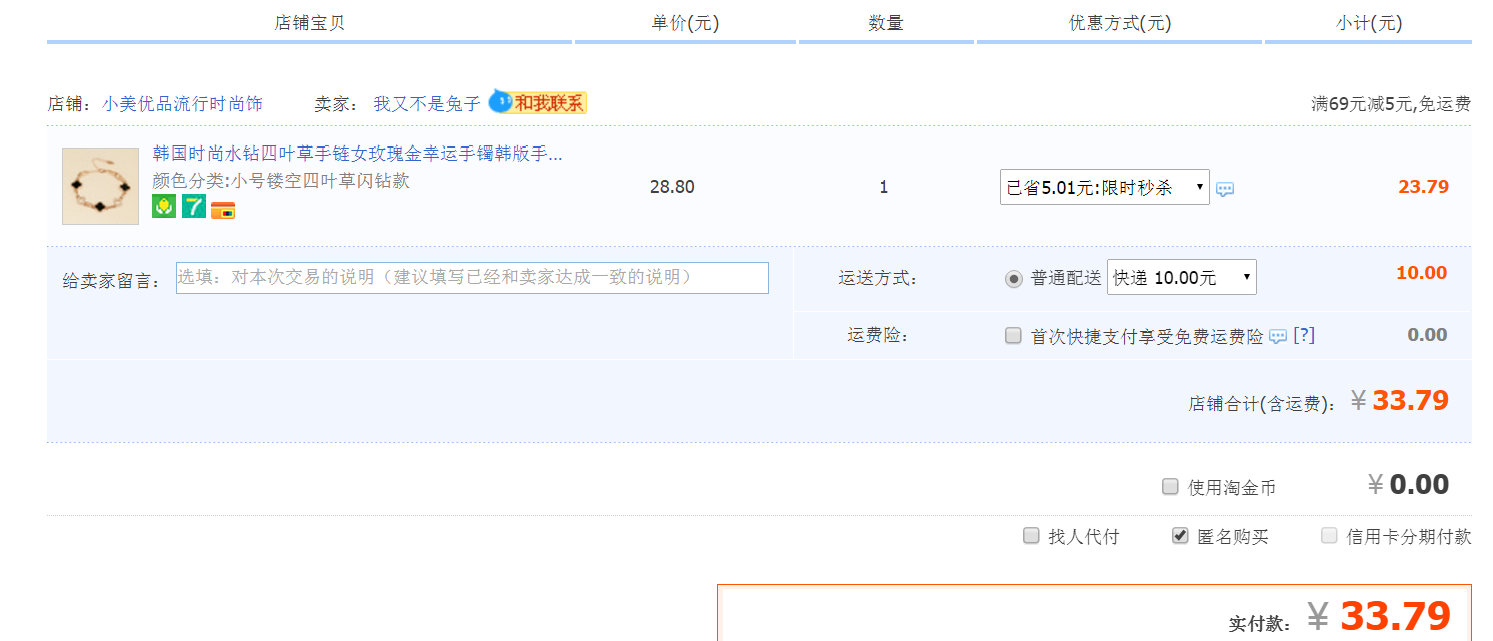Image resolution: width=1493 pixels, height=641 pixels.
Task: Uncheck the 匿名购买 checkbox
Action: [1180, 536]
